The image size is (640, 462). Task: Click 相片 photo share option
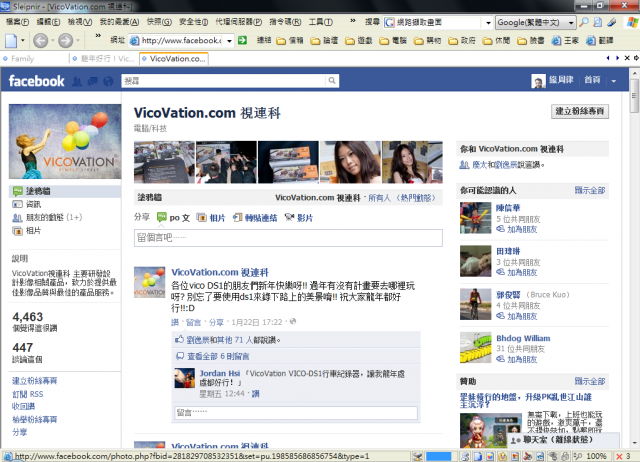pyautogui.click(x=211, y=218)
